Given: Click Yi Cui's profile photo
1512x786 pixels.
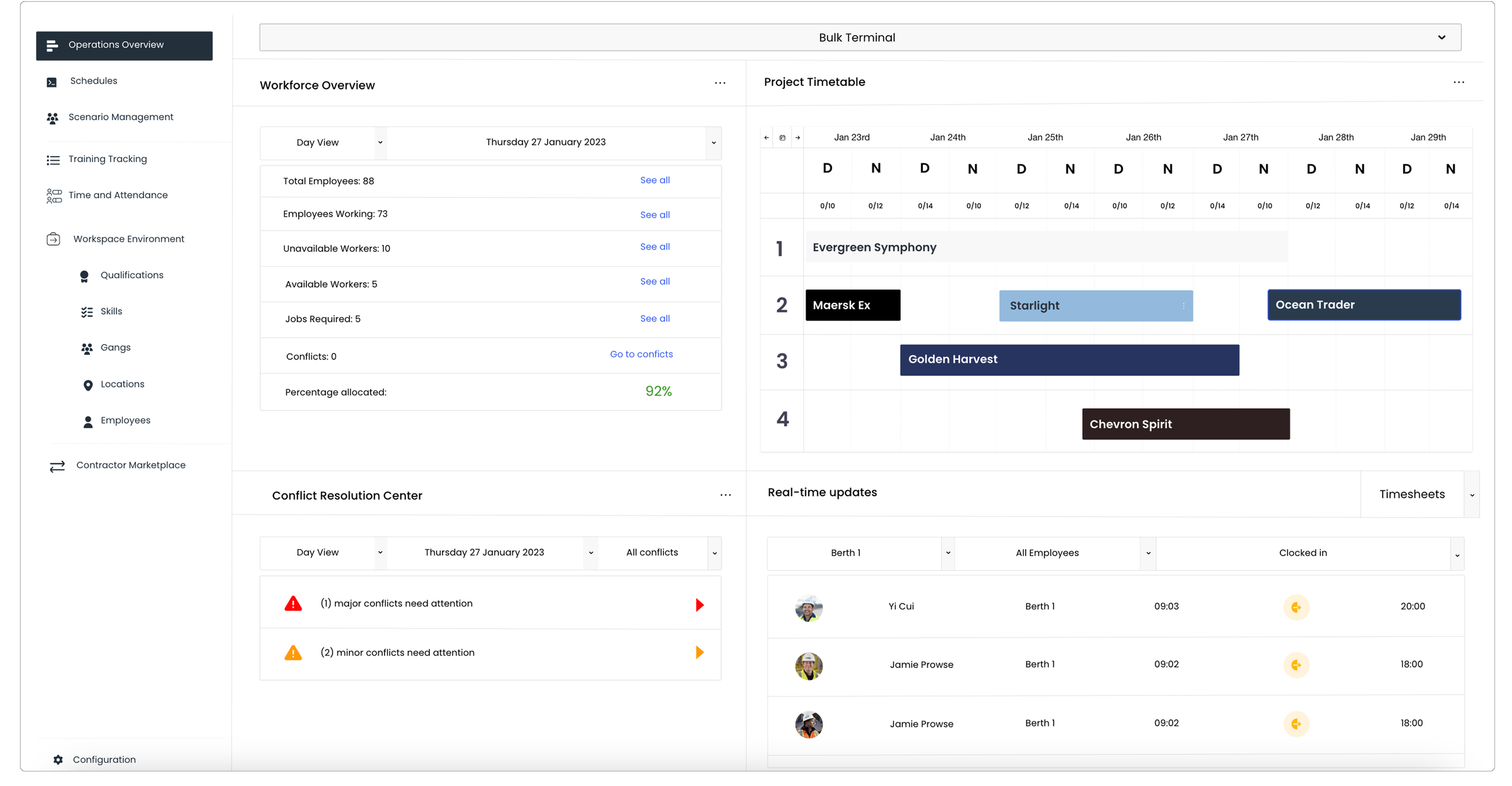Looking at the screenshot, I should pos(809,608).
